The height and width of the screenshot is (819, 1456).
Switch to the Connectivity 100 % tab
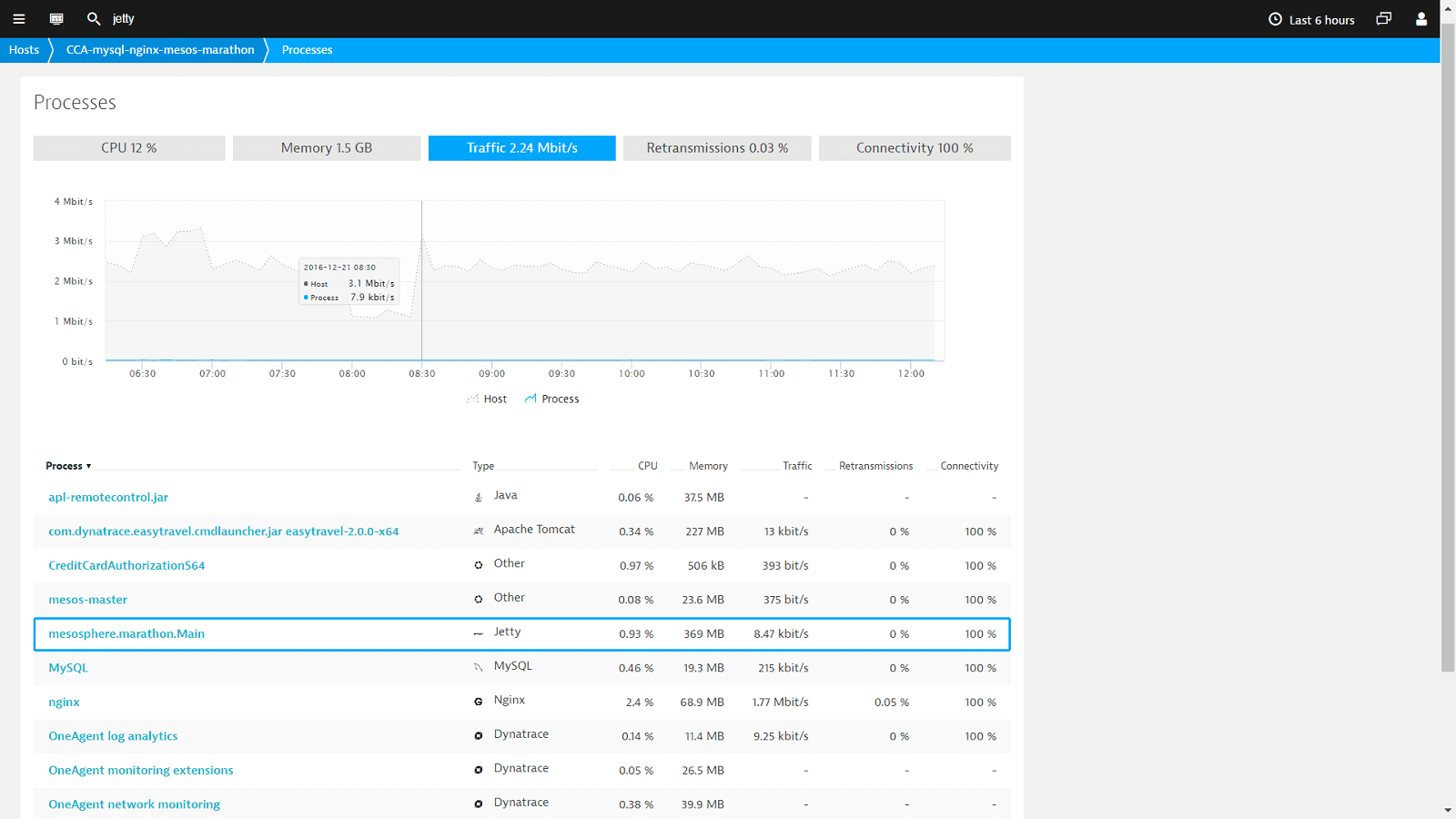tap(915, 148)
